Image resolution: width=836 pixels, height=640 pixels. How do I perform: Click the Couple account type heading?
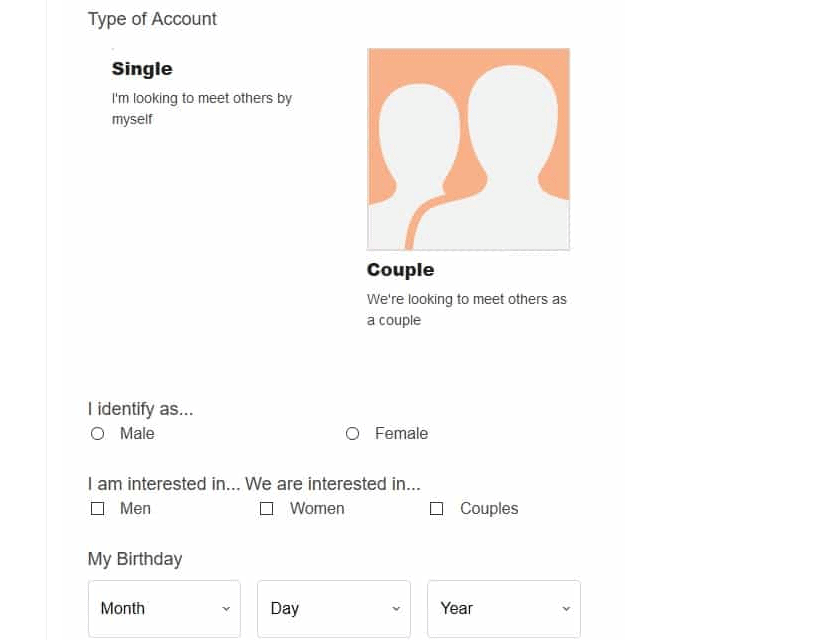point(400,270)
